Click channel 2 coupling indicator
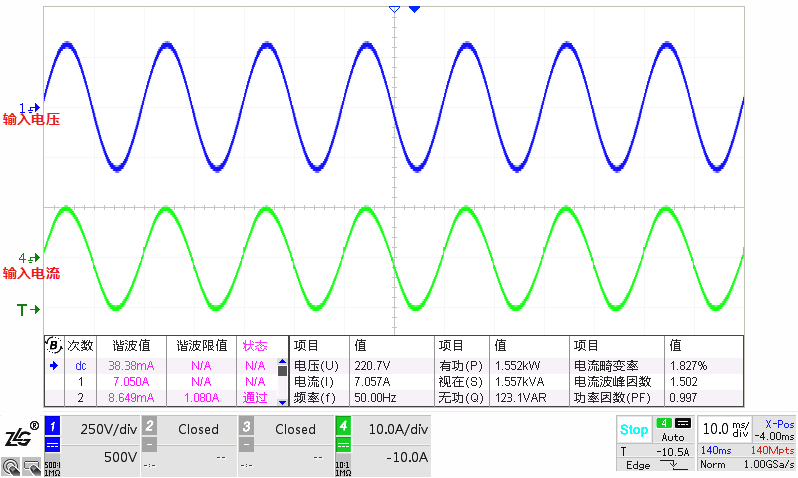The image size is (798, 478). [x=149, y=445]
